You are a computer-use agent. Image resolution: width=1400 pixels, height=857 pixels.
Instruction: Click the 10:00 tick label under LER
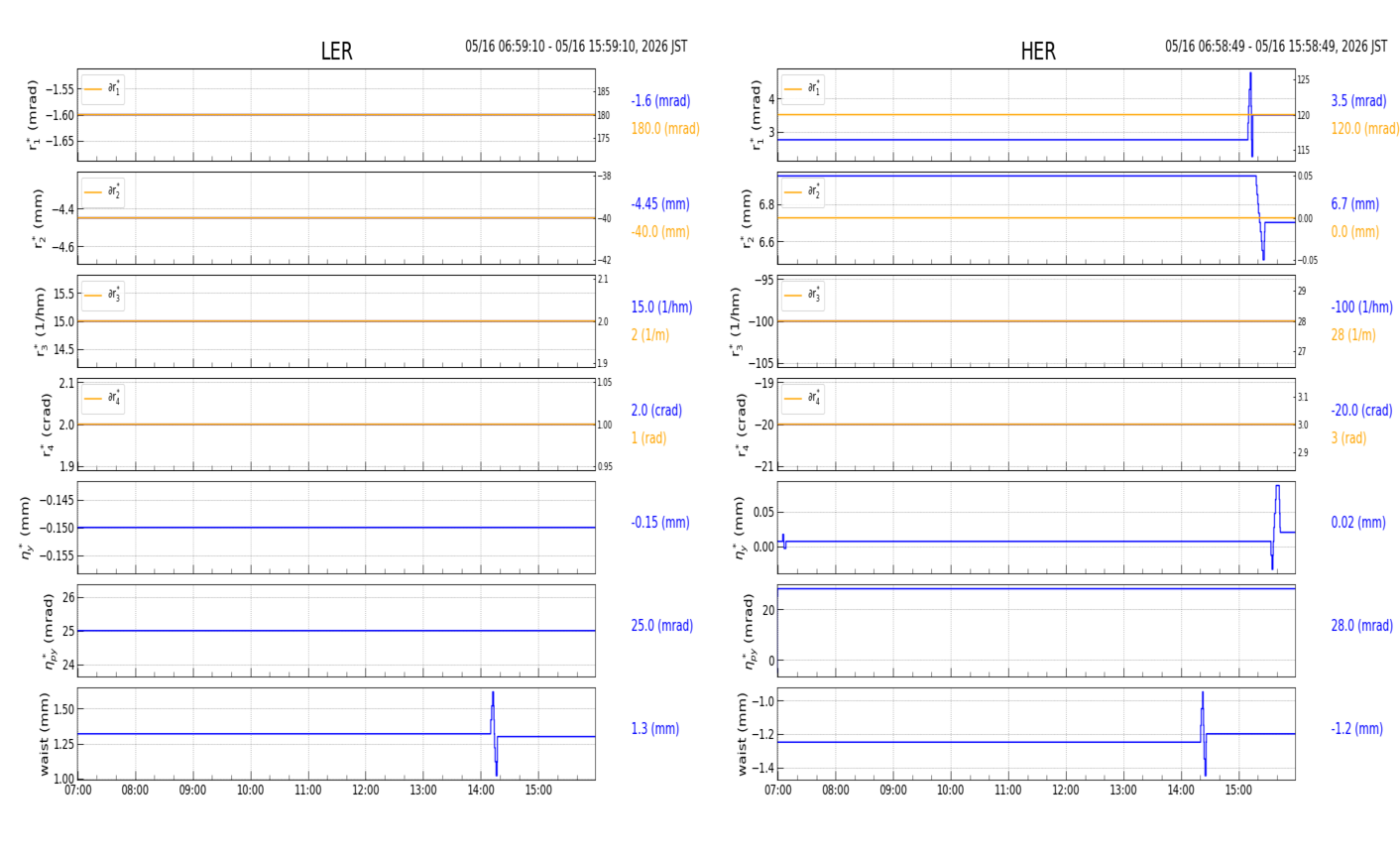(250, 791)
